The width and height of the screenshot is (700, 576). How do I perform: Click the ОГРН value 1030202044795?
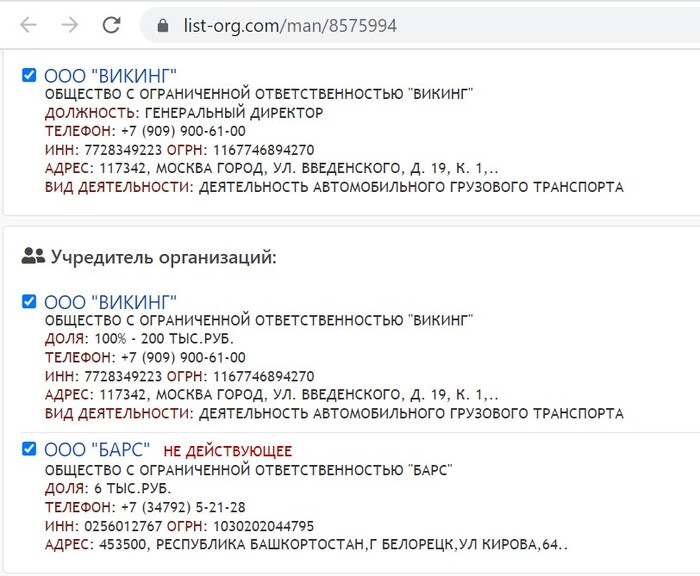click(x=263, y=526)
